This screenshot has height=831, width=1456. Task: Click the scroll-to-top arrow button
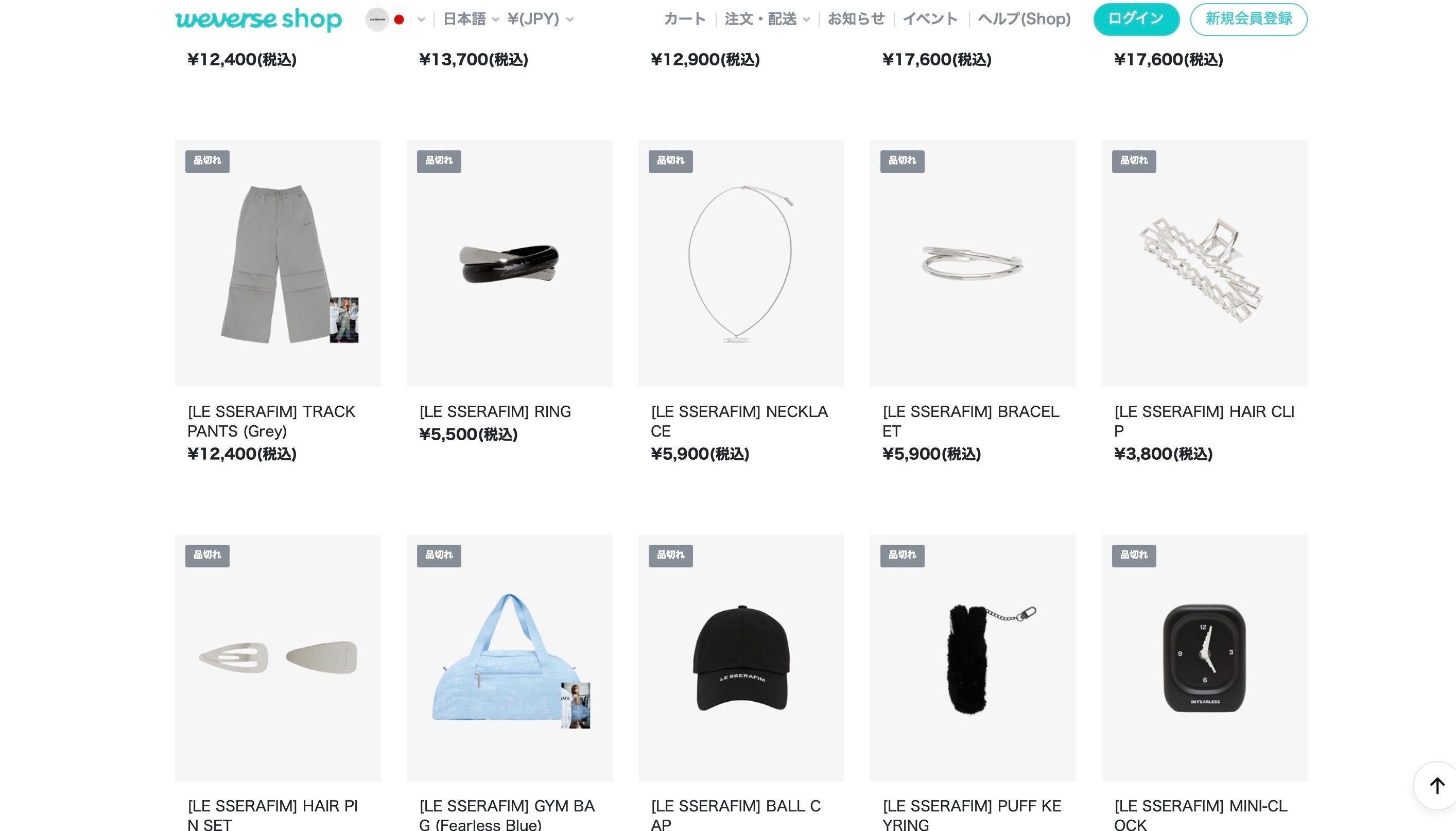point(1436,786)
